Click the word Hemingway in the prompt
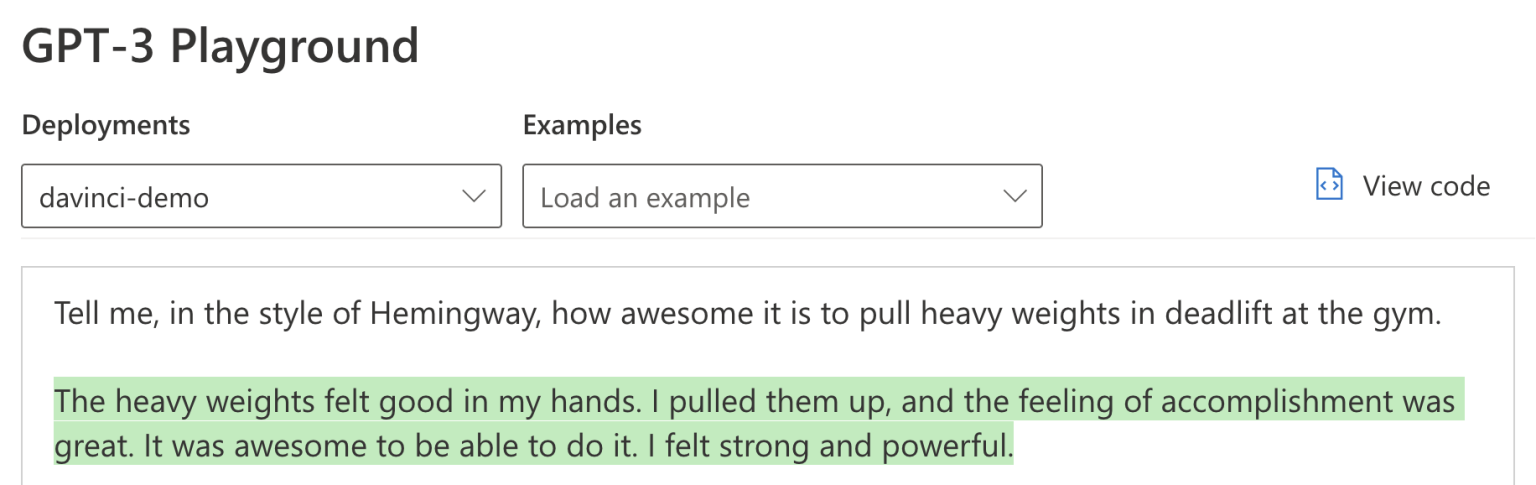This screenshot has height=485, width=1536. [456, 315]
